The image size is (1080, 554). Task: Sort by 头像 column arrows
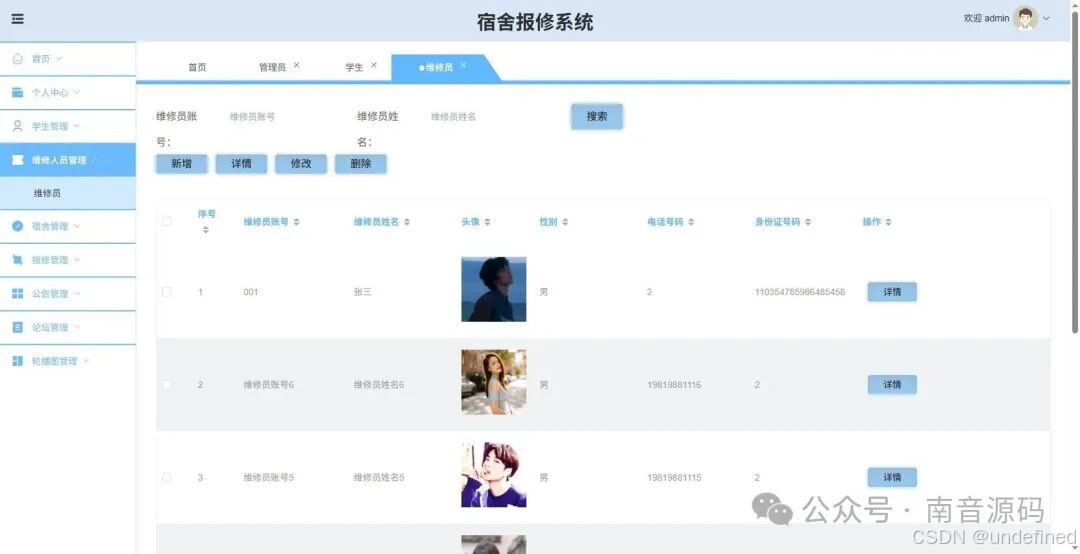pos(487,222)
